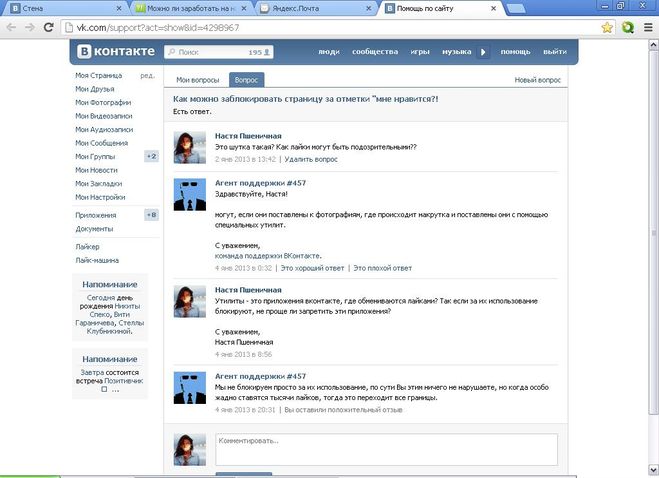Screen dimensions: 659x478
Task: Open Мои Сообщения in the left sidebar
Action: [102, 143]
